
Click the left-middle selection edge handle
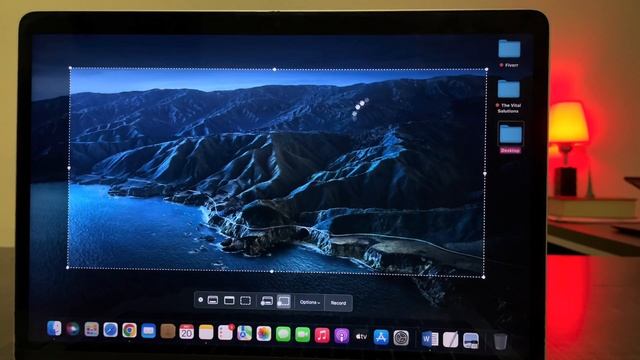coord(69,168)
